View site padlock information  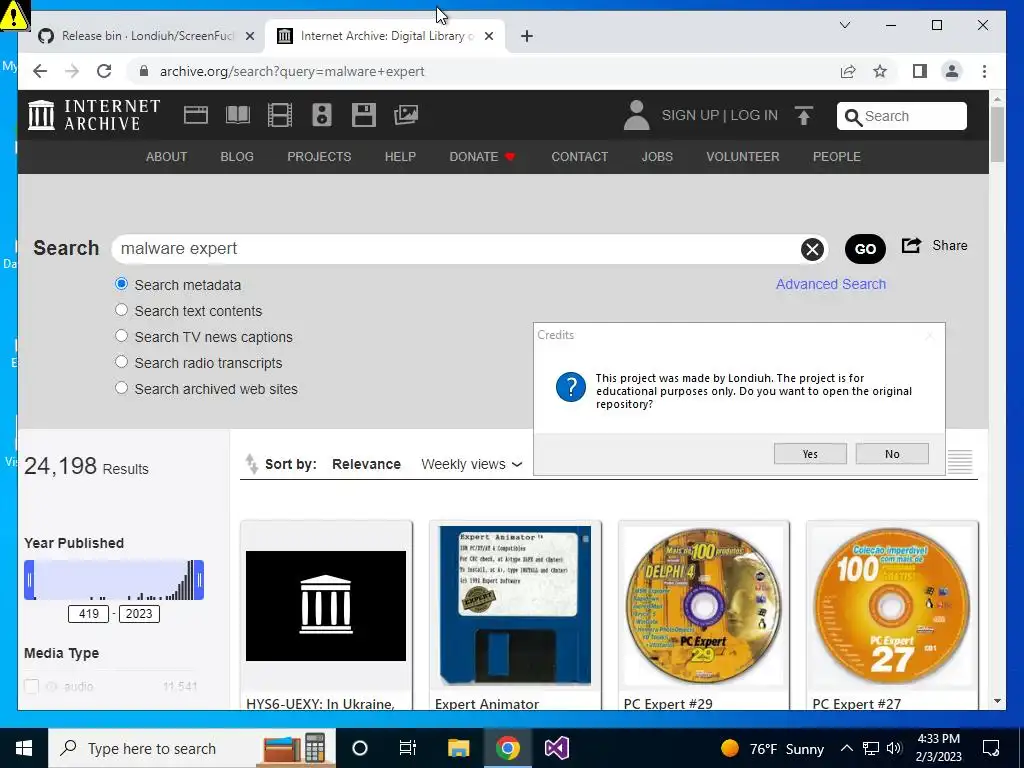[x=144, y=71]
